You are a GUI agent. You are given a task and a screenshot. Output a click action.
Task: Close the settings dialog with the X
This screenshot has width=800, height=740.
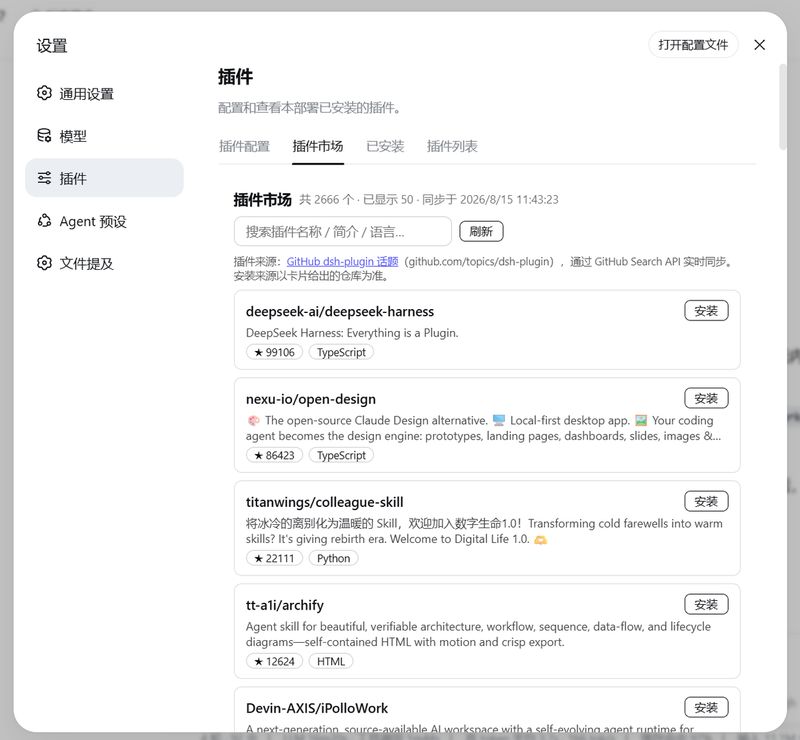pyautogui.click(x=759, y=45)
